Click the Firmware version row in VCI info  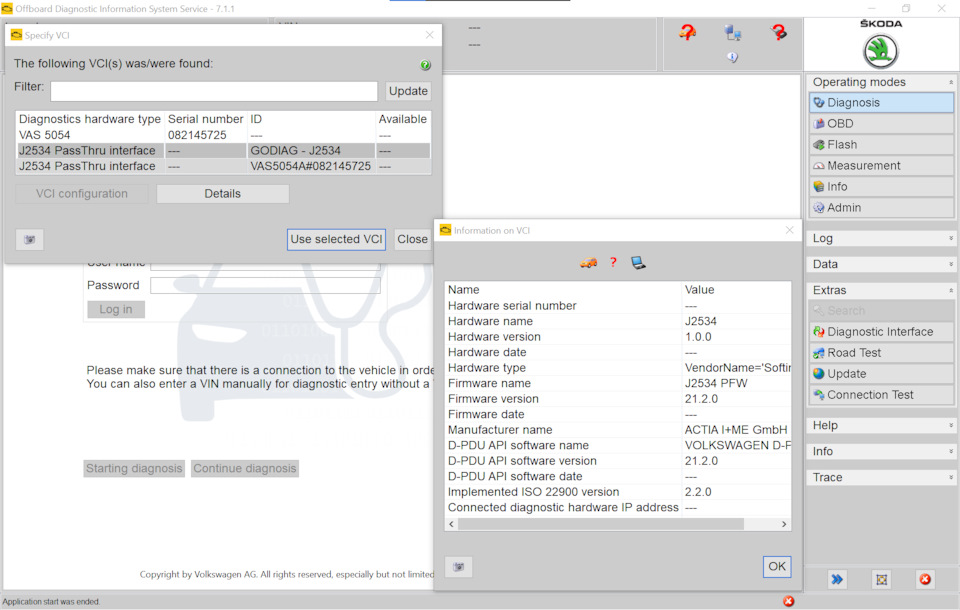coord(618,399)
